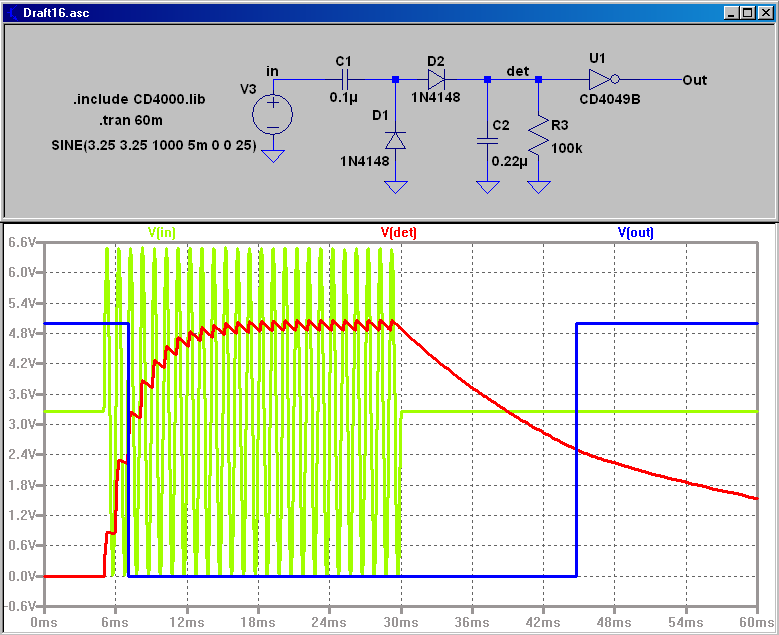Click the ground symbol under V3
This screenshot has width=779, height=635.
click(x=273, y=157)
